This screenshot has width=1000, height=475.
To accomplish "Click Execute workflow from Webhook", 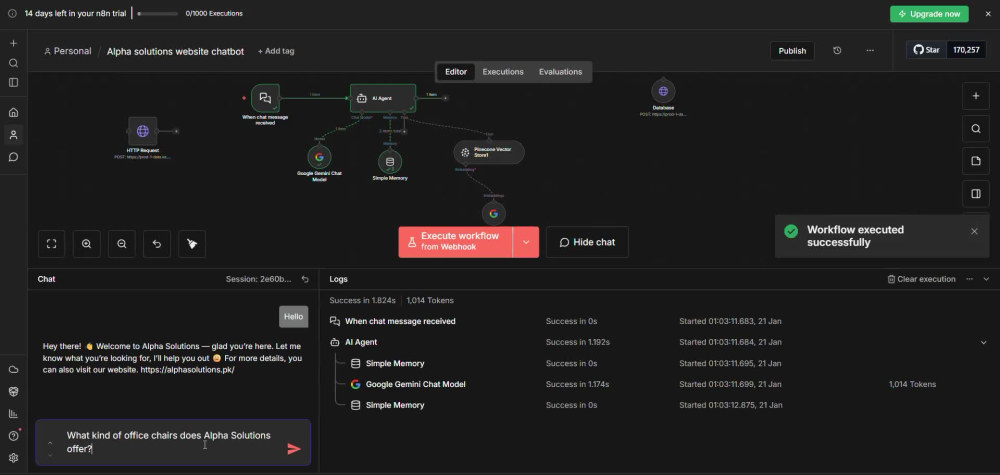I will click(x=455, y=242).
